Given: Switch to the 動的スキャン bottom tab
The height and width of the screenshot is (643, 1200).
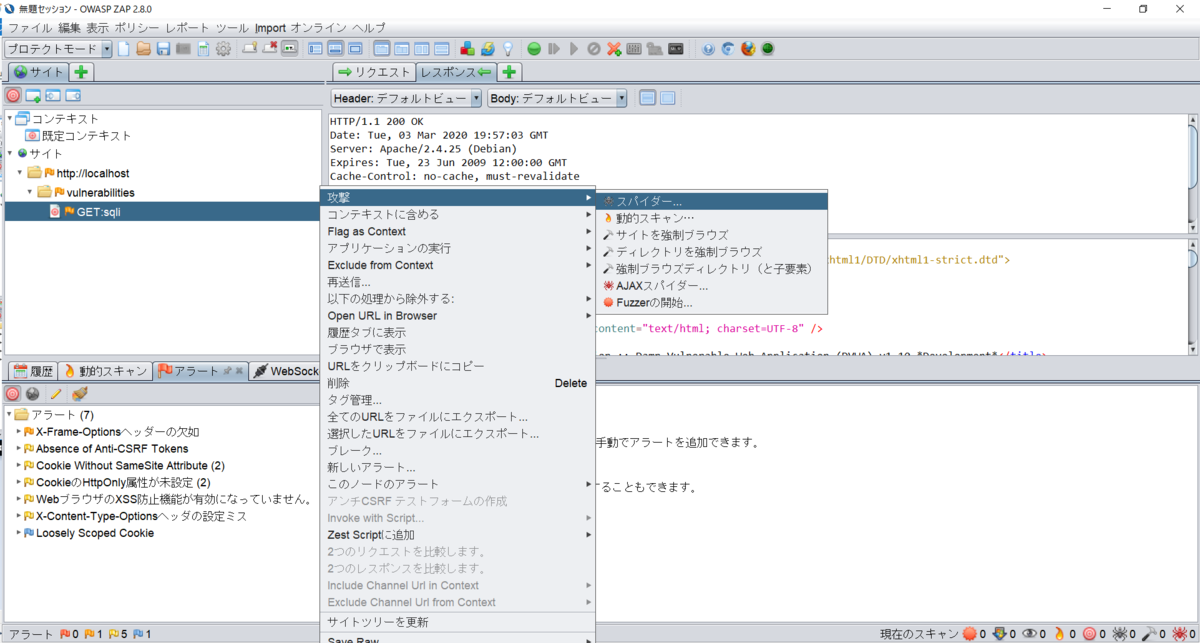Looking at the screenshot, I should pyautogui.click(x=106, y=371).
